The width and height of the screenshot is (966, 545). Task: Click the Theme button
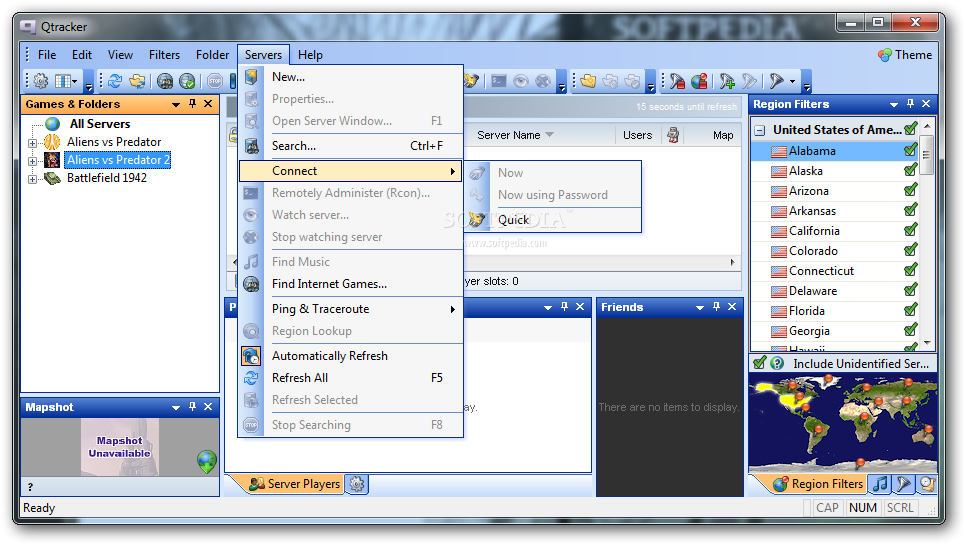[904, 55]
